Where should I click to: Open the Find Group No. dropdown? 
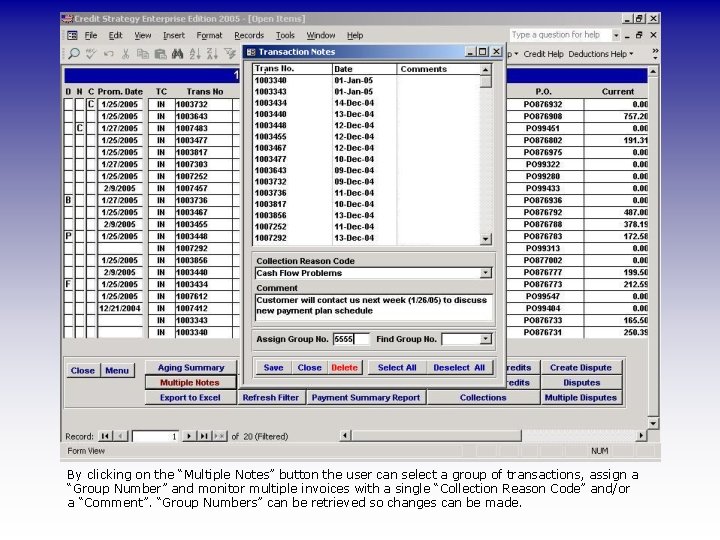point(485,339)
